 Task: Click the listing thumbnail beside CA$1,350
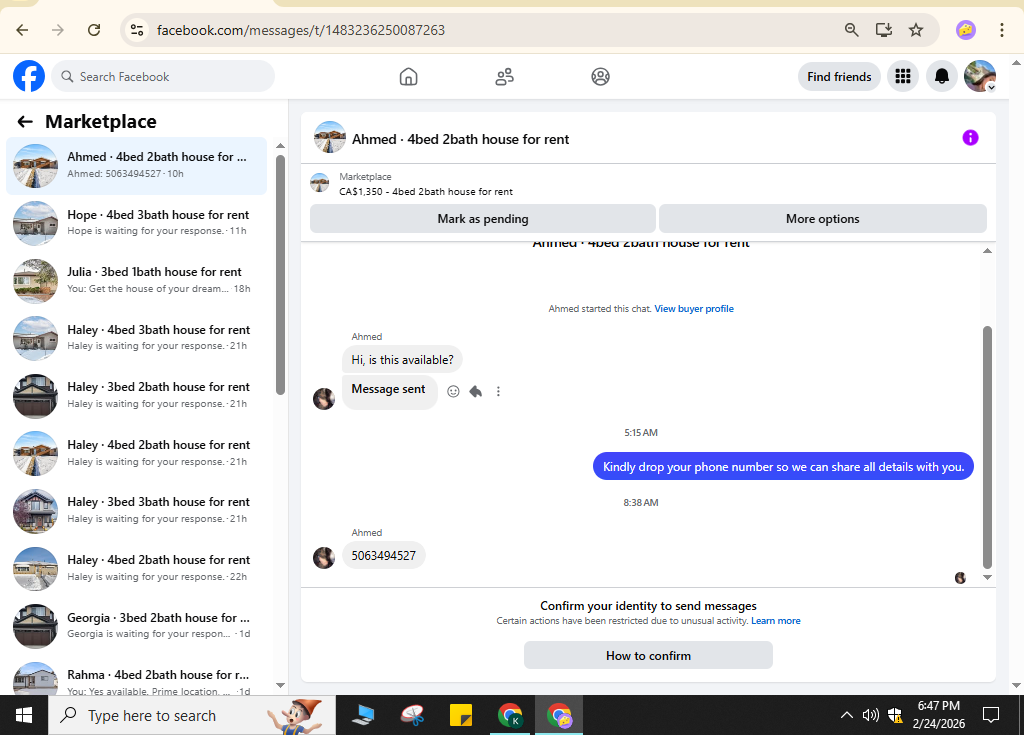[319, 183]
